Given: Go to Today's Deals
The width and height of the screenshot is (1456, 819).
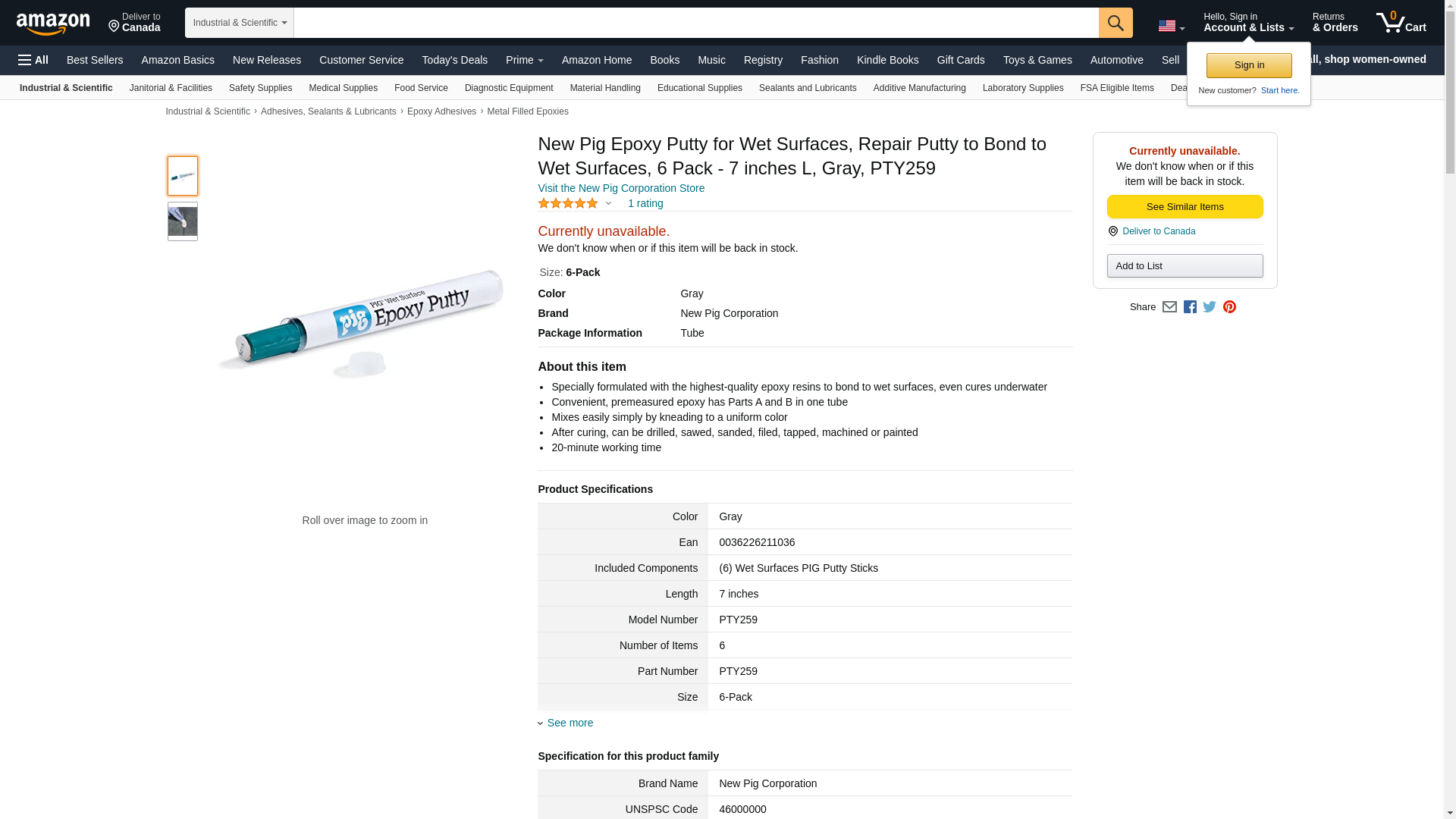Looking at the screenshot, I should coord(454,60).
